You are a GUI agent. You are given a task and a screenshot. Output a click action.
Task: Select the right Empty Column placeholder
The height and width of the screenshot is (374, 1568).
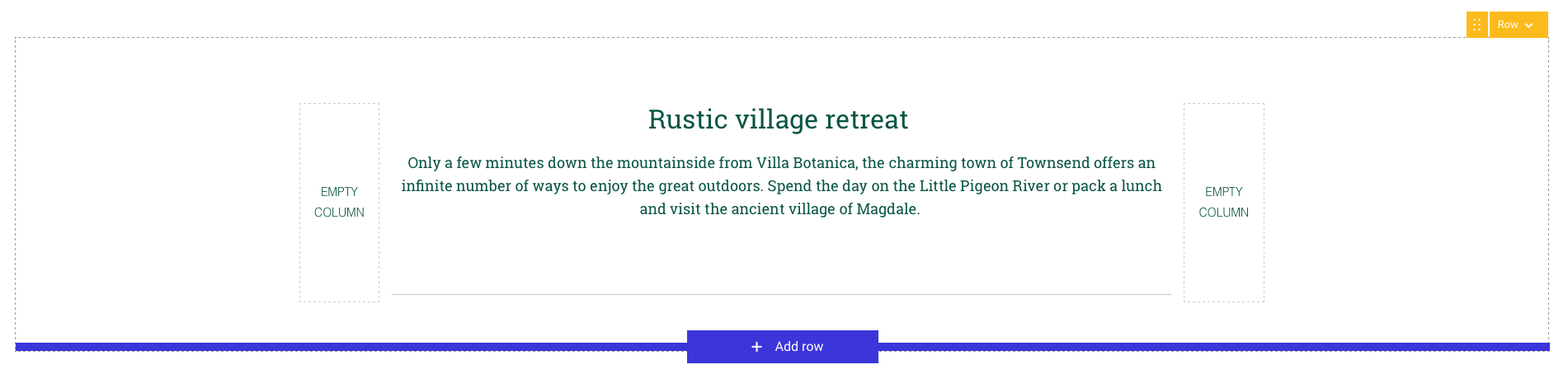pos(1224,203)
